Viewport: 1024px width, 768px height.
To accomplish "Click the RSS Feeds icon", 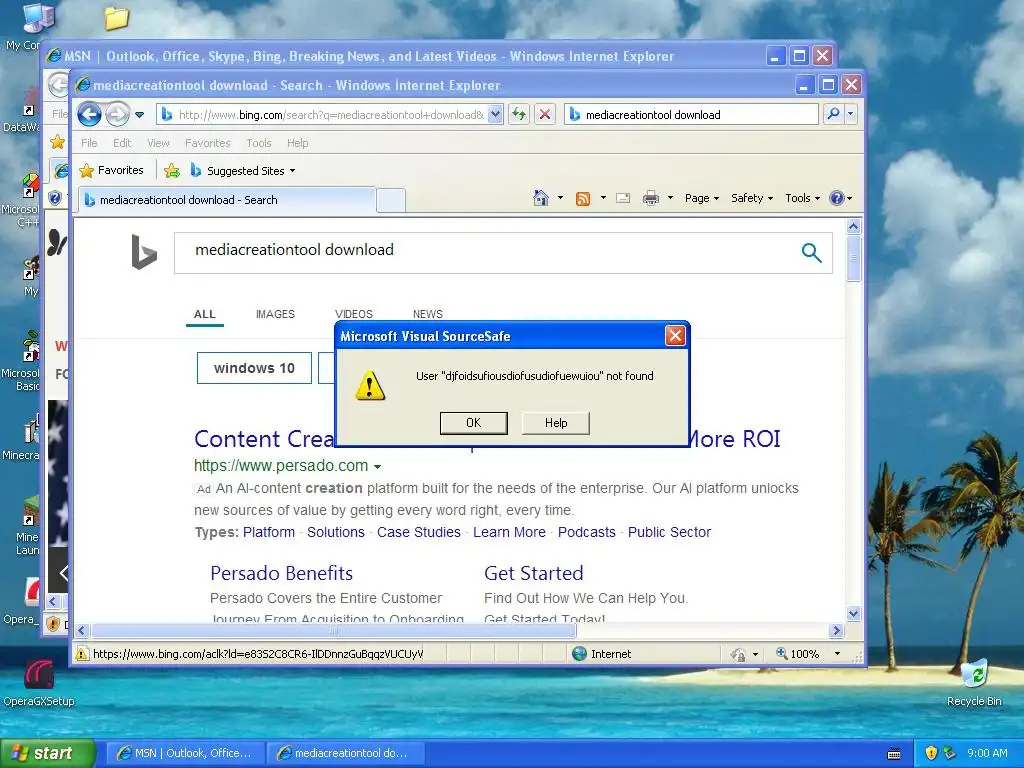I will point(583,199).
